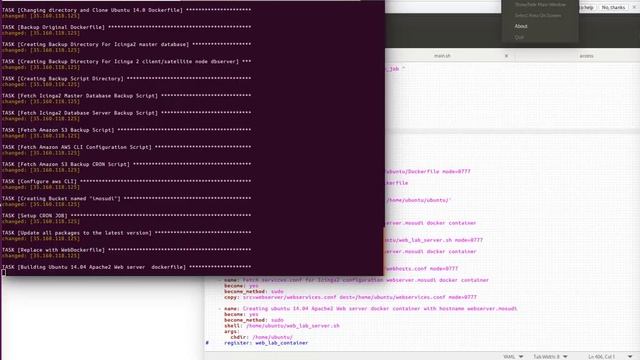This screenshot has height=360, width=640.
Task: Click 'Building Ubuntu 14.04 Apache2 Web server' line
Action: point(127,267)
